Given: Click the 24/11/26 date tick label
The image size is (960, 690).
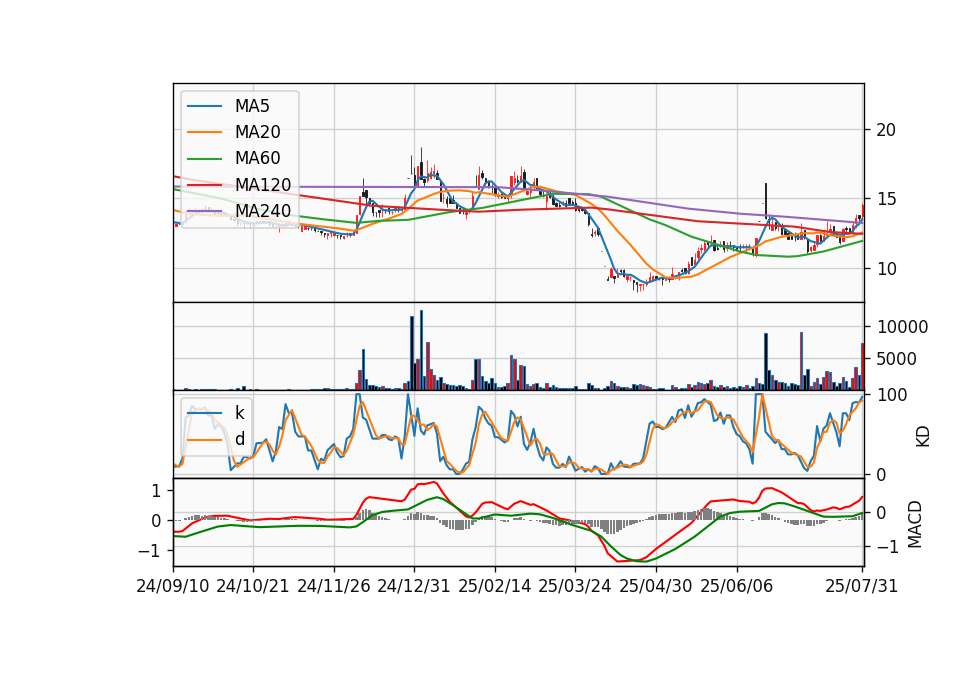Looking at the screenshot, I should tap(334, 586).
